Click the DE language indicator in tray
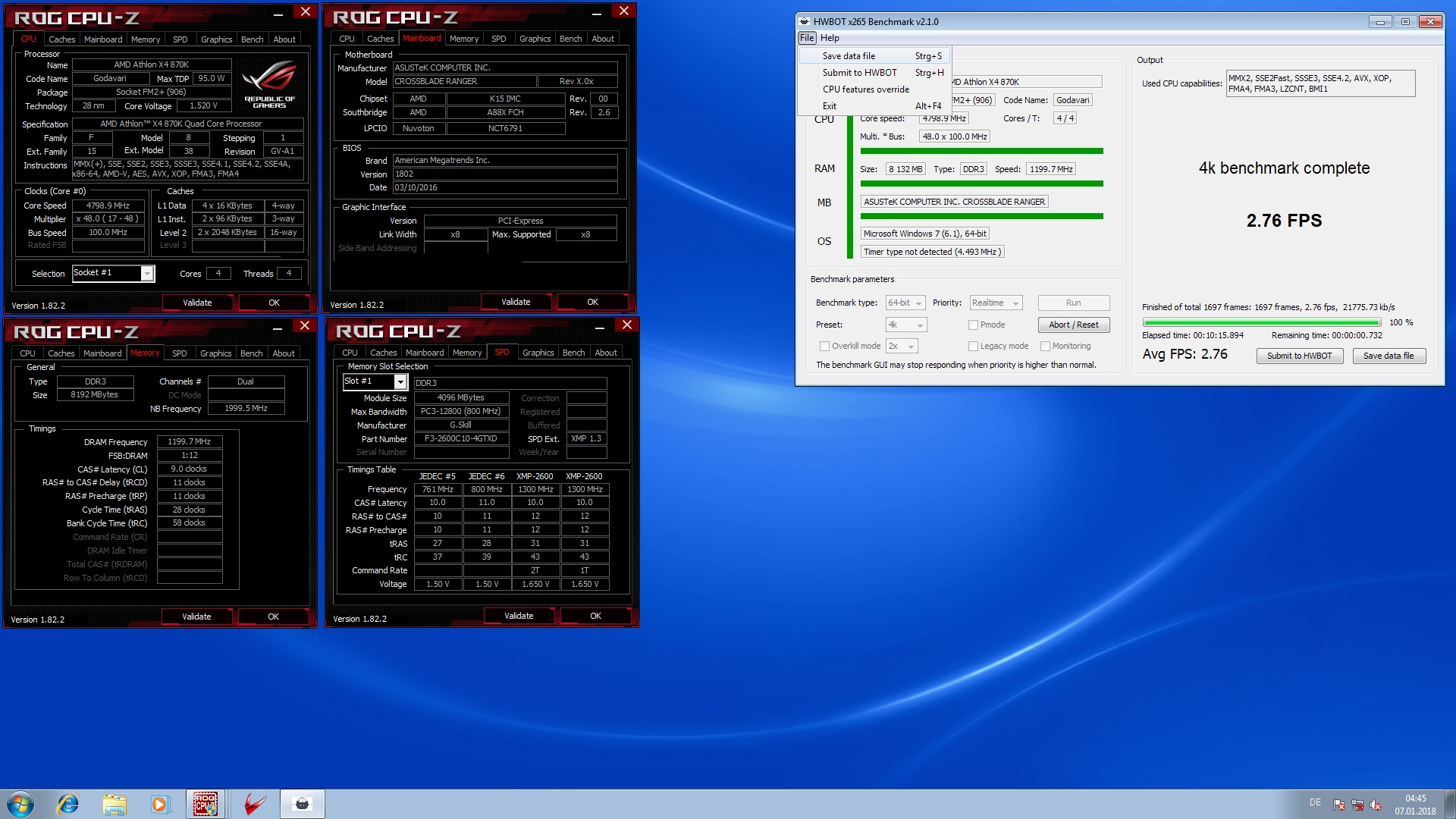The height and width of the screenshot is (819, 1456). (1315, 802)
